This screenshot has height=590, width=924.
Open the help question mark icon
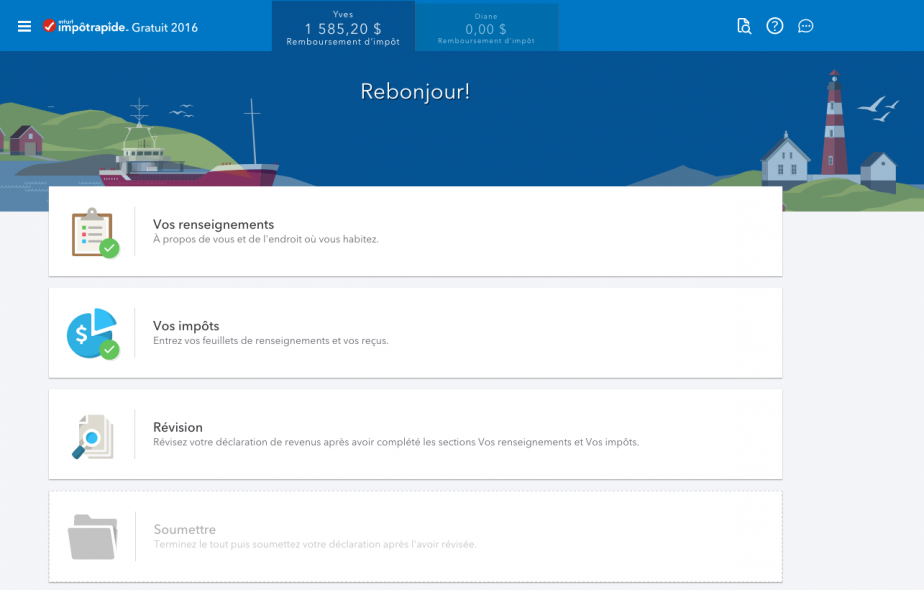(775, 26)
